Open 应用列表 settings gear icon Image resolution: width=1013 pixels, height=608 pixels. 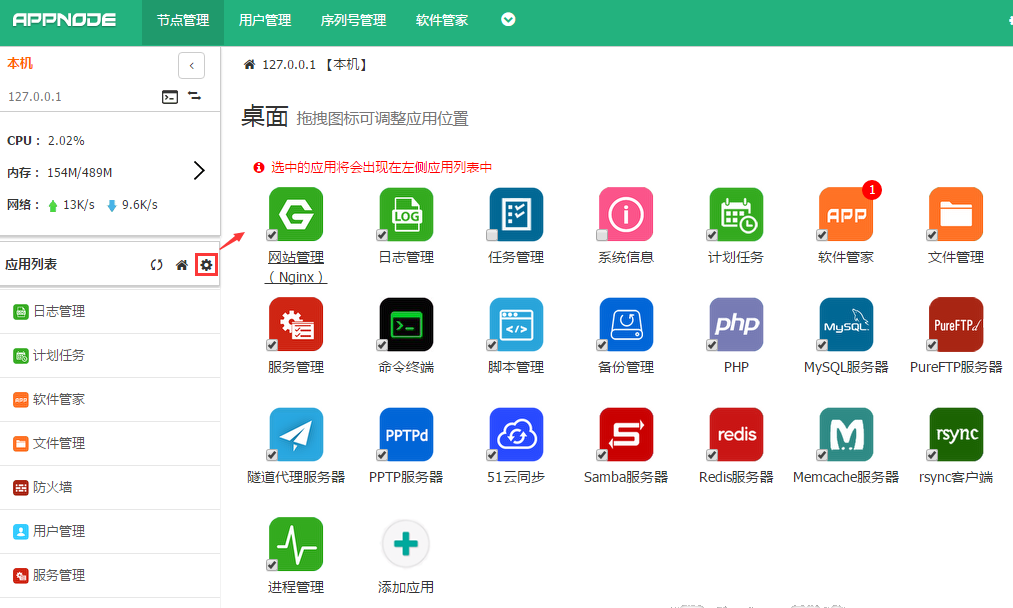point(206,264)
